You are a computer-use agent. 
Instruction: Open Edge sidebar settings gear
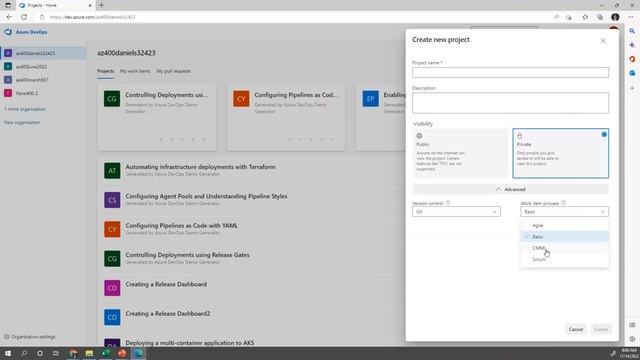pyautogui.click(x=632, y=339)
